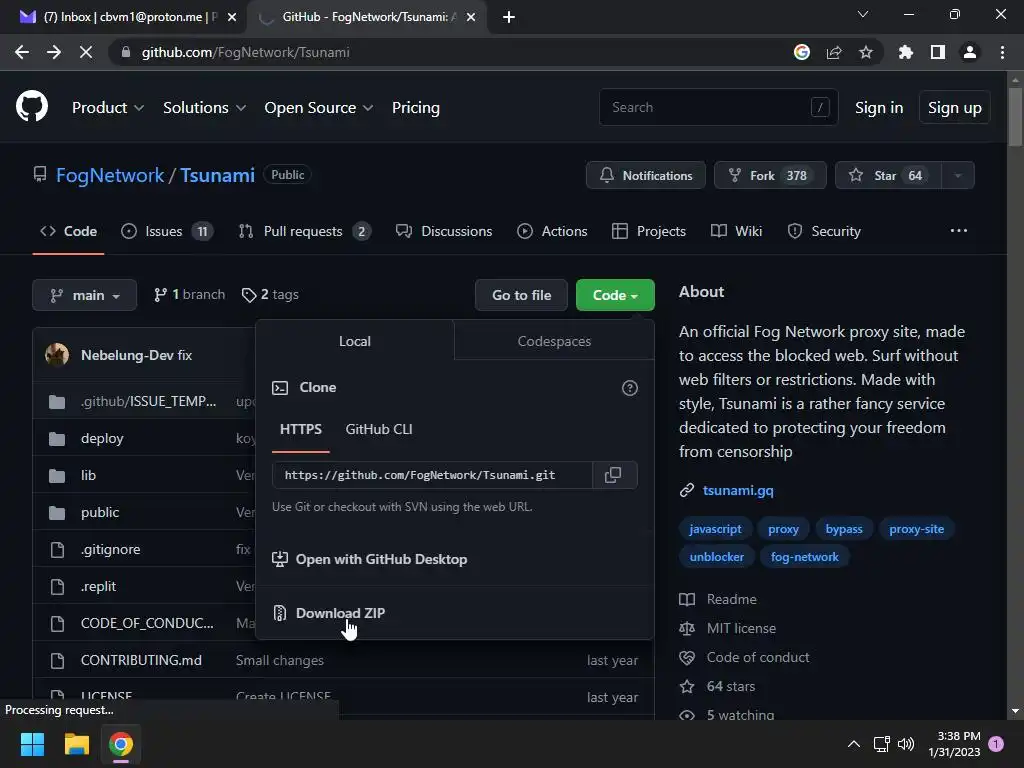
Task: Open Chrome extensions puzzle icon
Action: (906, 52)
